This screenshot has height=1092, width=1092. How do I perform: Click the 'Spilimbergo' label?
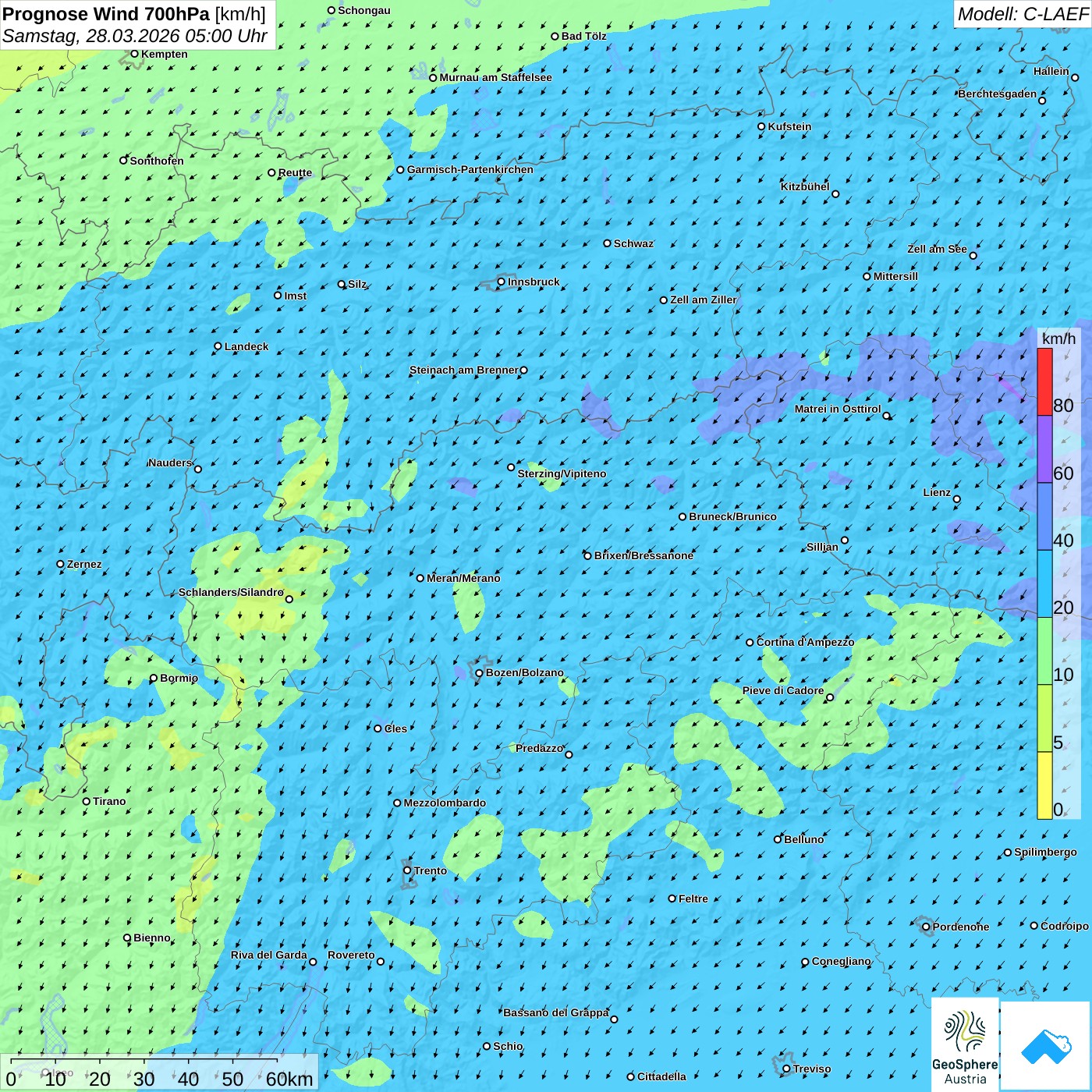click(x=1045, y=852)
